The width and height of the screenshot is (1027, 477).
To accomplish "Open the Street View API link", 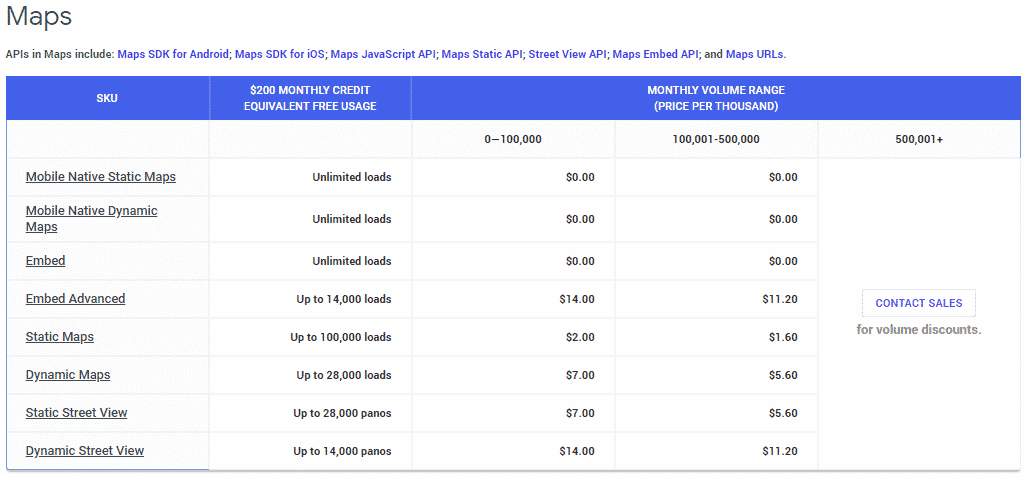I will point(567,54).
